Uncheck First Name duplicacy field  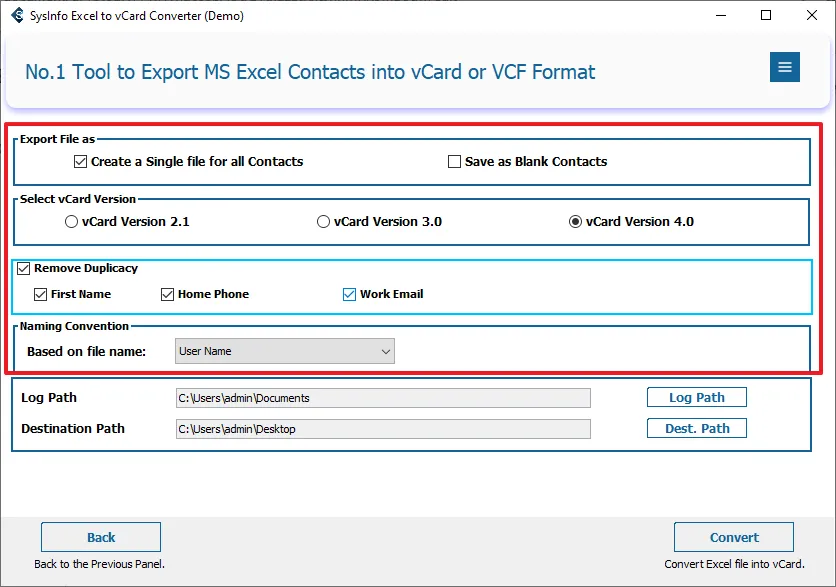(41, 294)
